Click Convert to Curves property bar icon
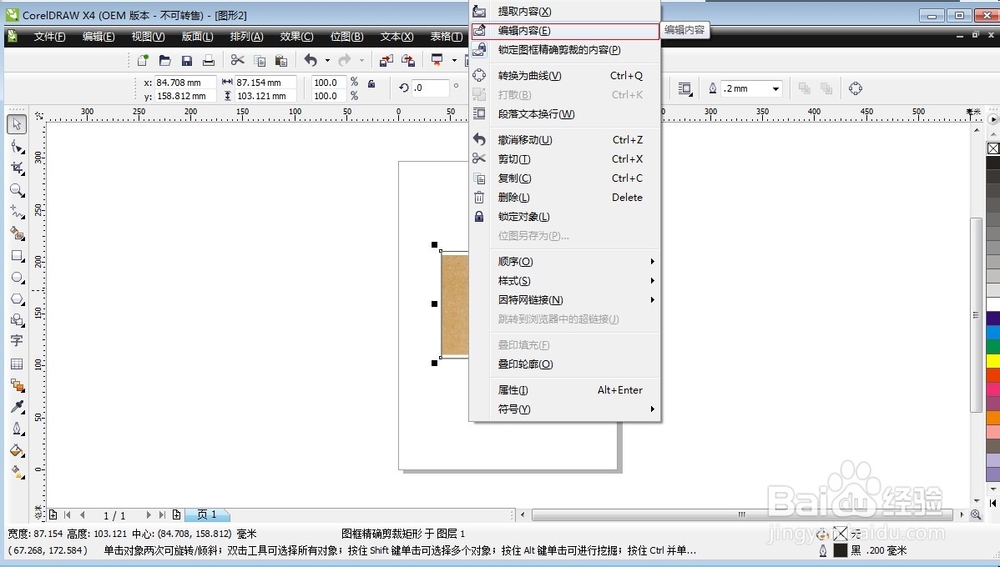Viewport: 1000px width, 567px height. (x=855, y=89)
